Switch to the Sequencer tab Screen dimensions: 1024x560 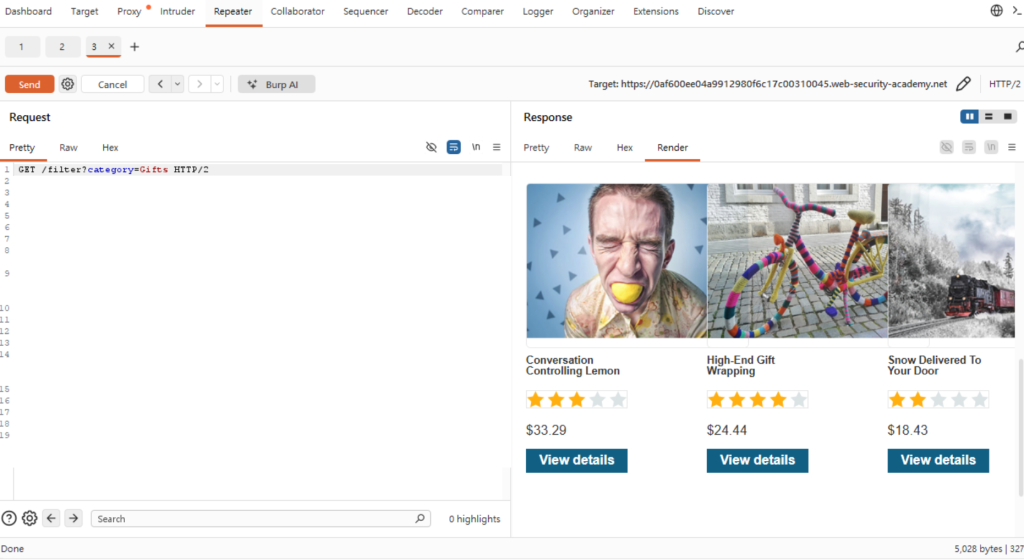(x=366, y=11)
